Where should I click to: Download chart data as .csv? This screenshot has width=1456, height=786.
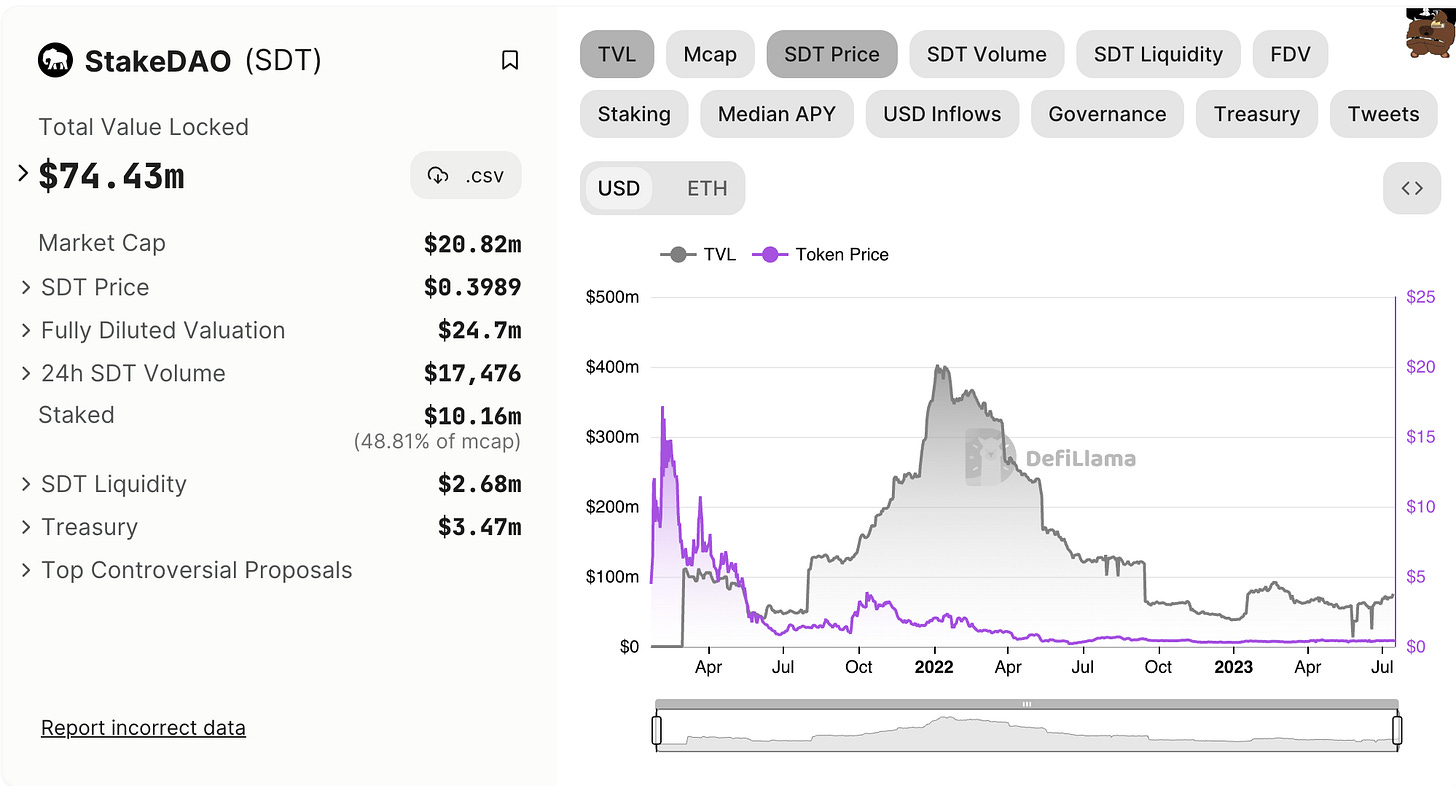pyautogui.click(x=466, y=174)
